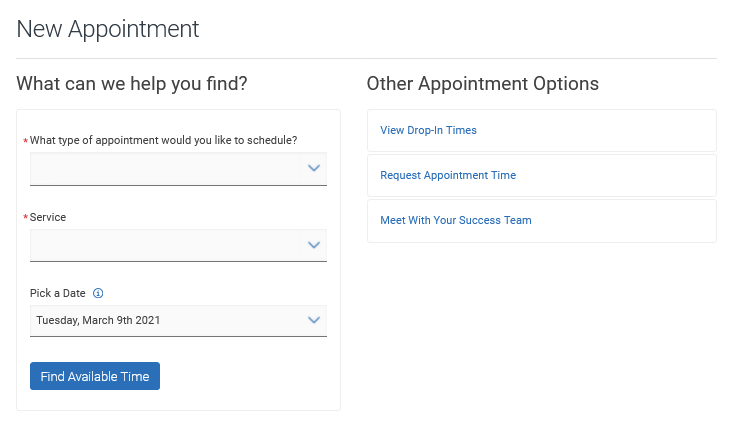The height and width of the screenshot is (436, 742).
Task: Follow the Request Appointment Time link
Action: pyautogui.click(x=448, y=175)
